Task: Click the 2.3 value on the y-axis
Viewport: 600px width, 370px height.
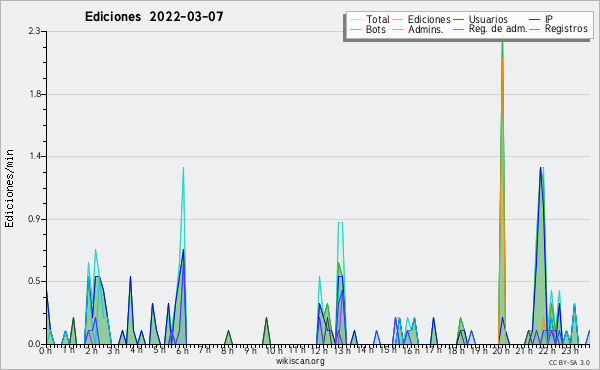Action: tap(34, 31)
